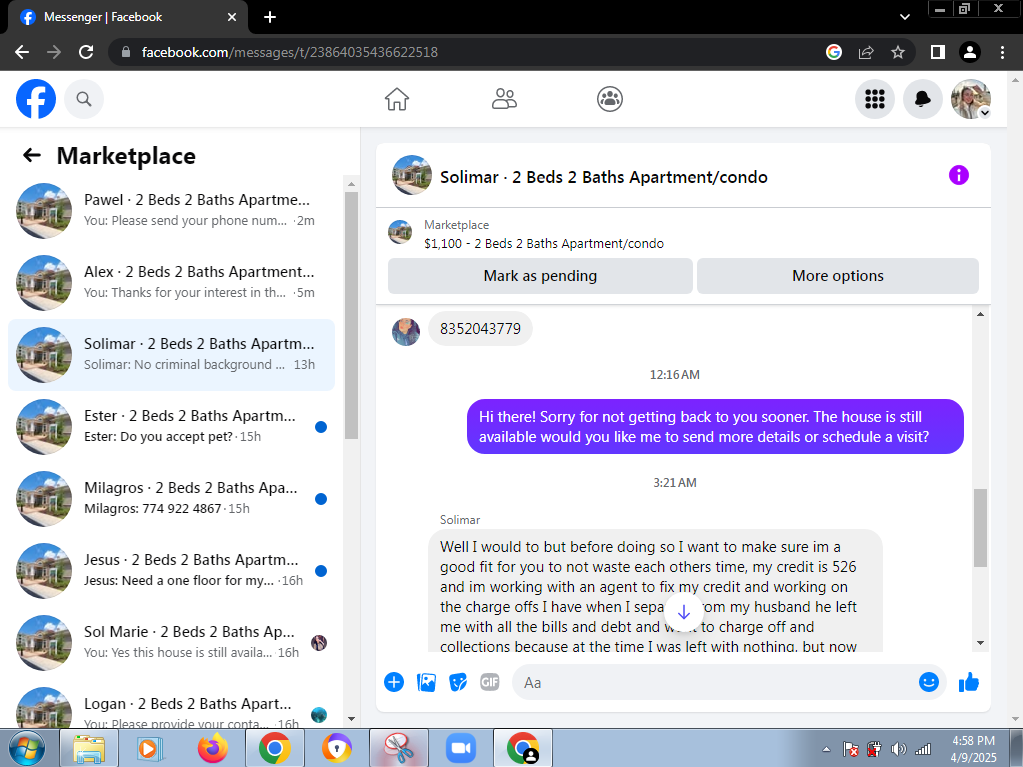
Task: Click the back arrow beside Marketplace
Action: click(31, 155)
